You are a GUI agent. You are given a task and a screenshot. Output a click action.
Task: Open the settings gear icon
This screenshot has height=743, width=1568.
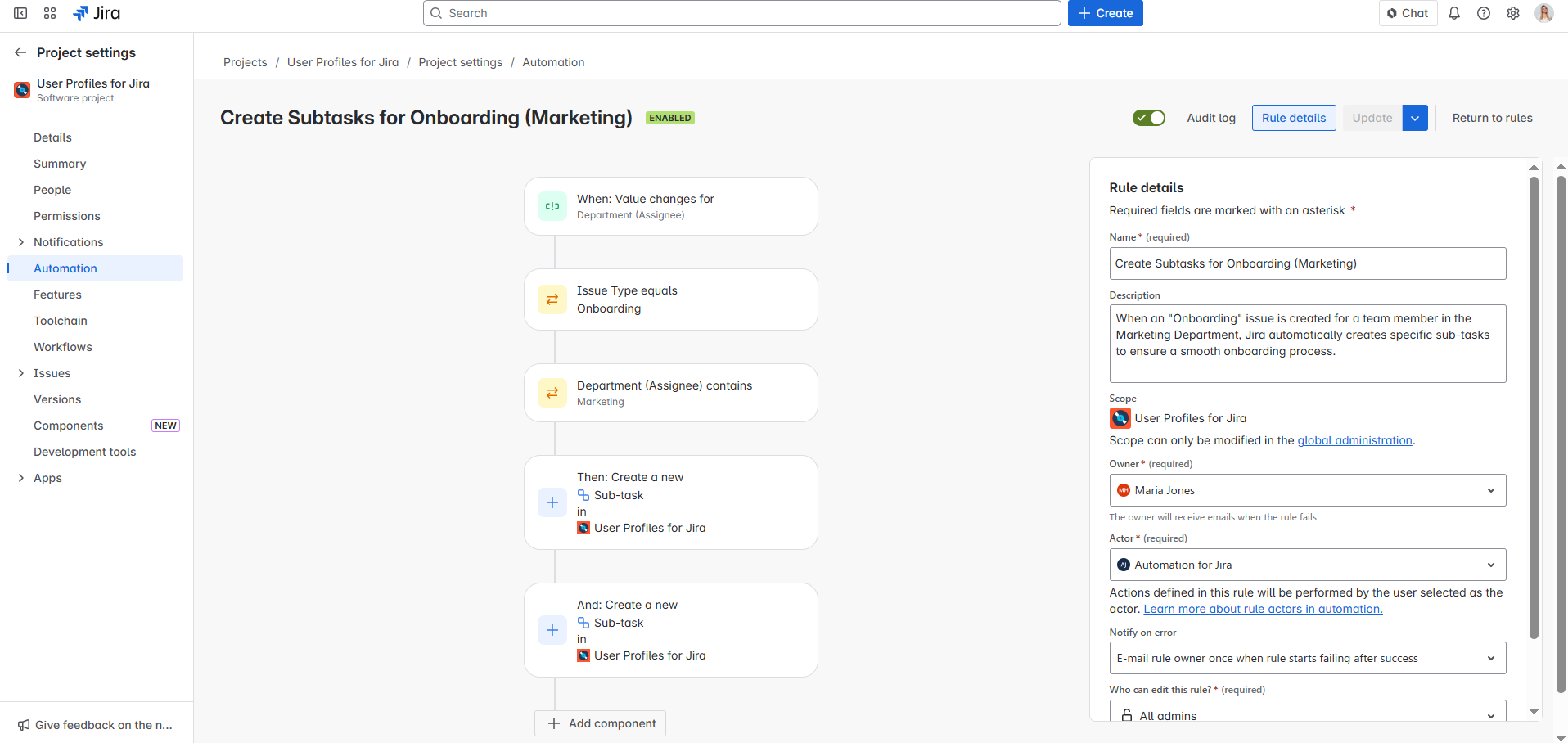(1513, 13)
